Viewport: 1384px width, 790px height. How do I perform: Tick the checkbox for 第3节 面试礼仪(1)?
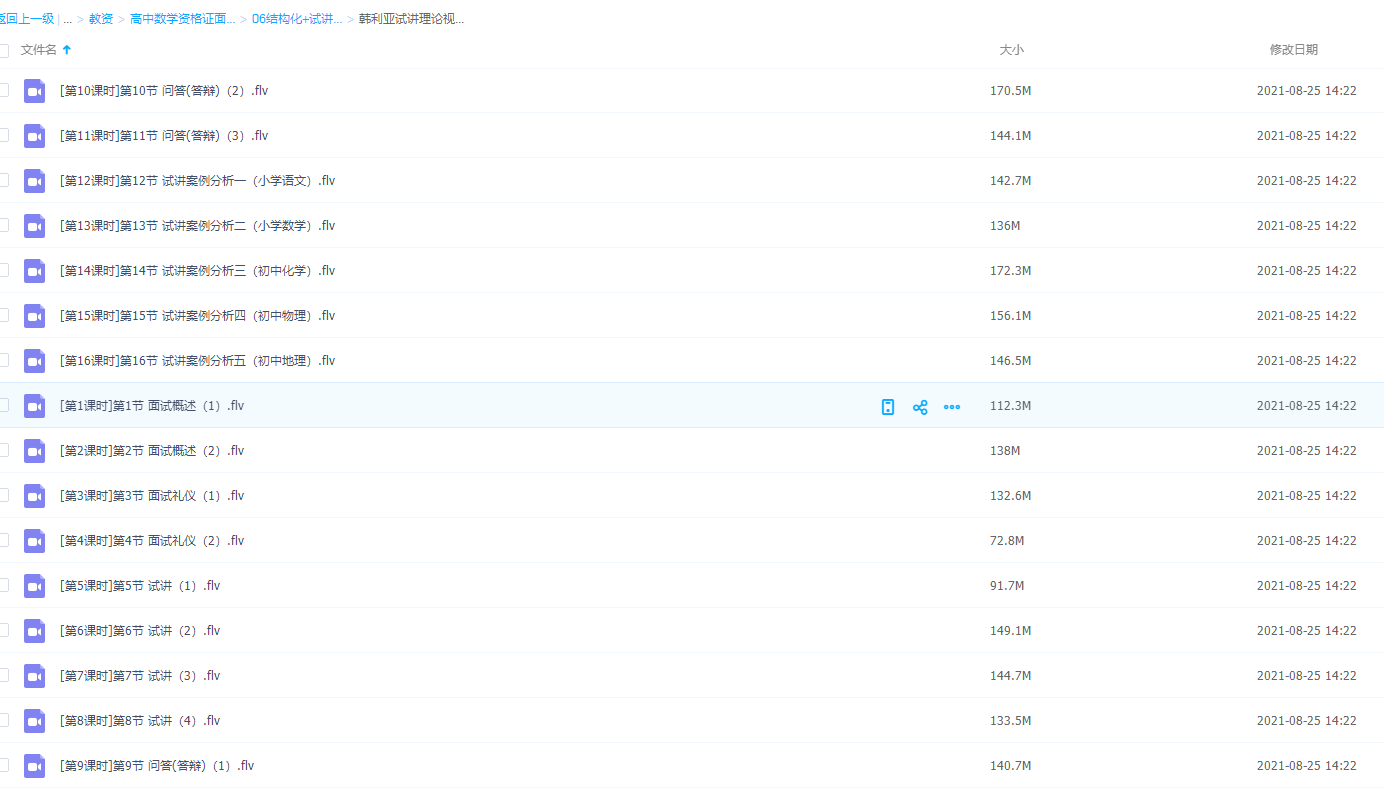tap(4, 495)
